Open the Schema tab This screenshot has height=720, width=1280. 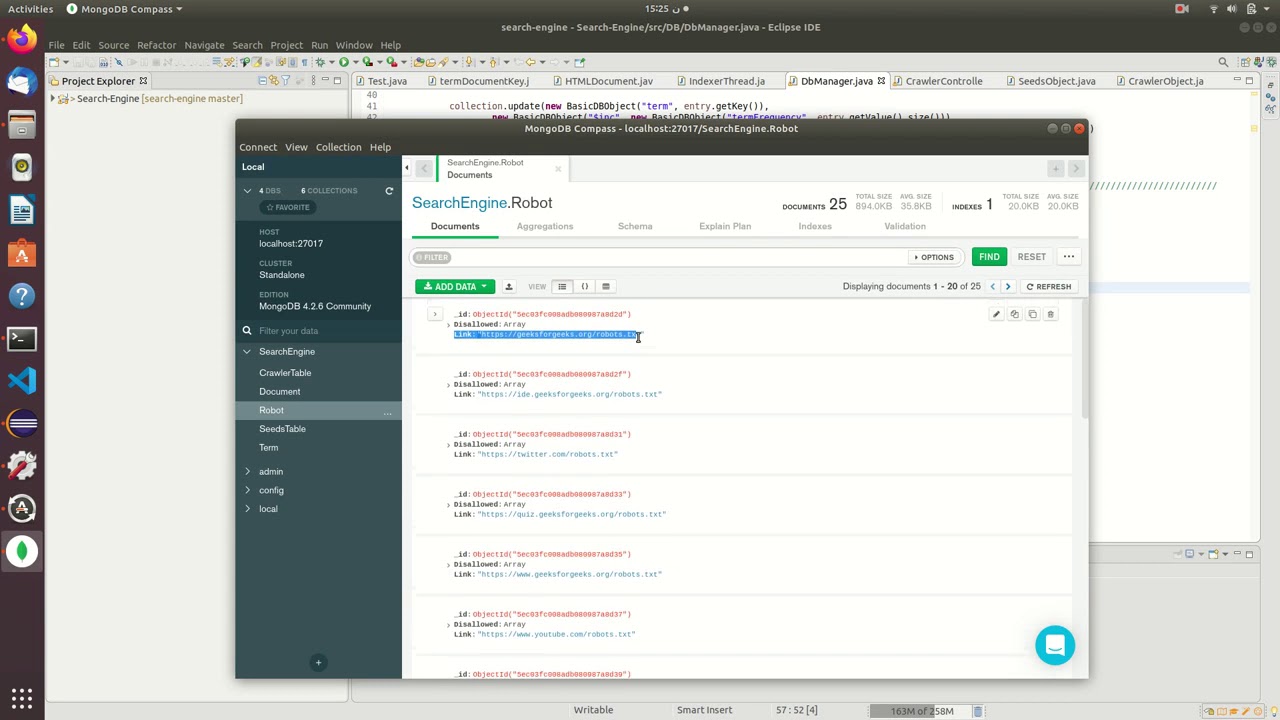click(635, 226)
